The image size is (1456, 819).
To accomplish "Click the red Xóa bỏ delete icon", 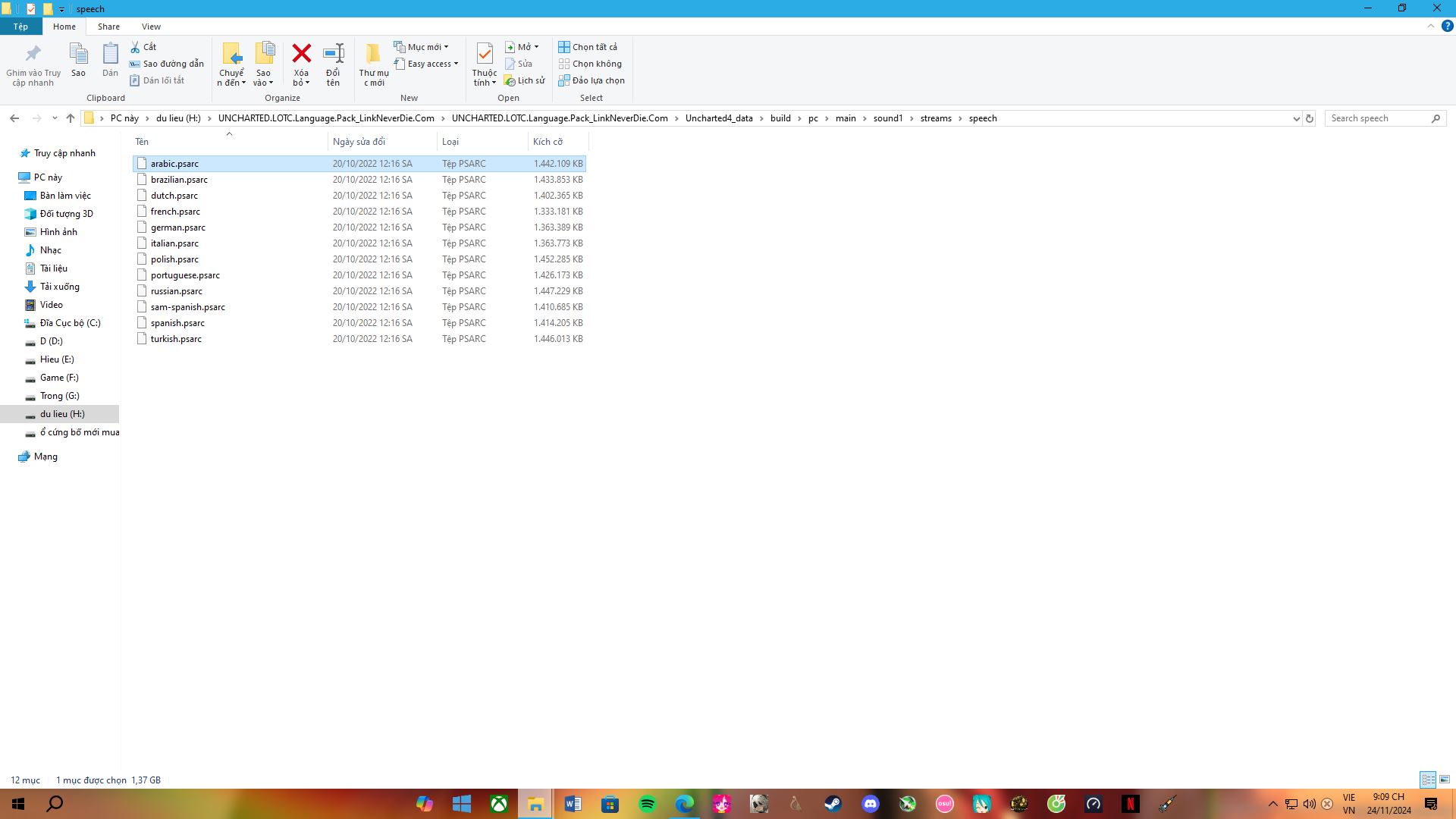I will (x=301, y=54).
